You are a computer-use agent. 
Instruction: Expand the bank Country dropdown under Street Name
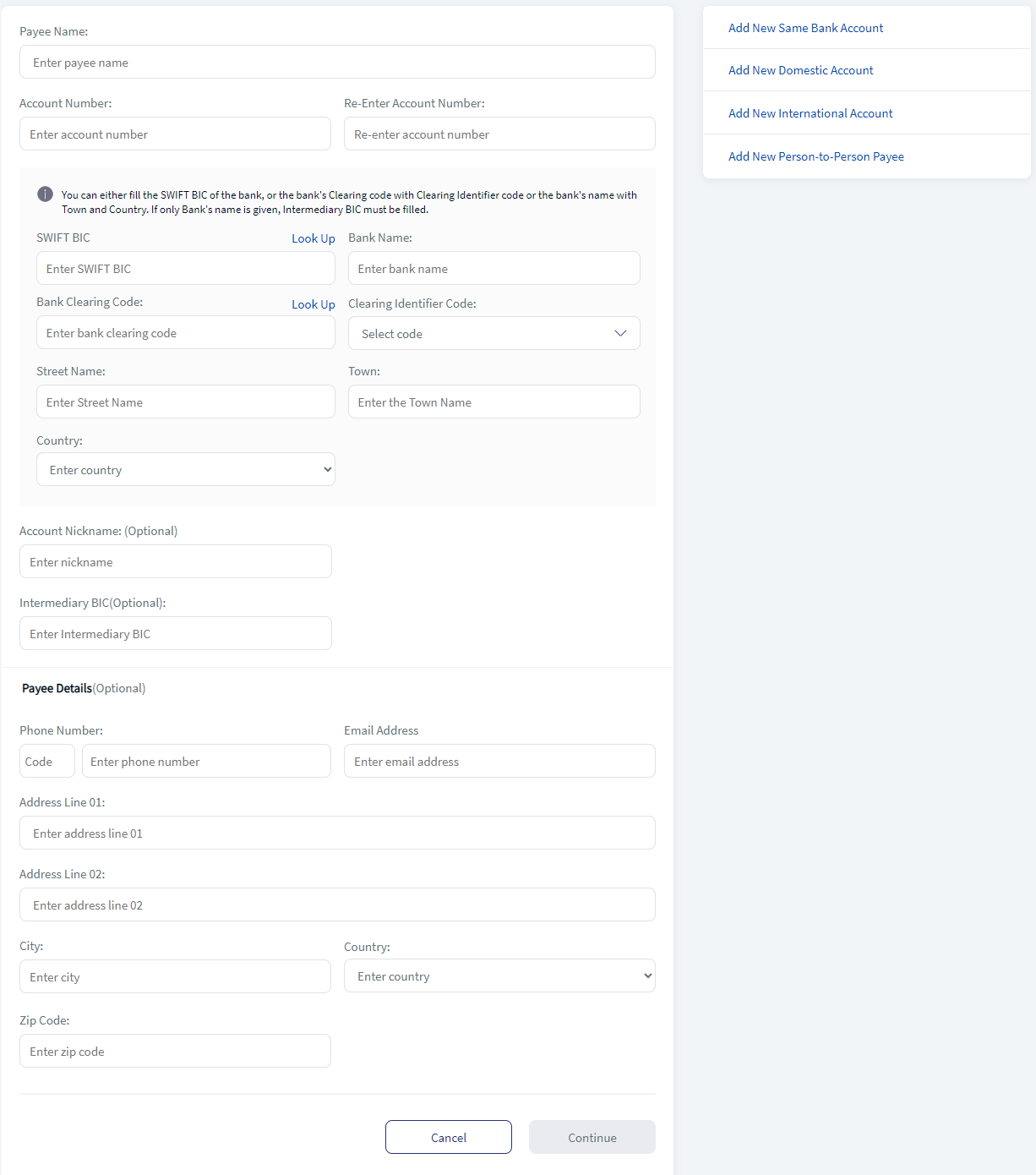[x=186, y=469]
